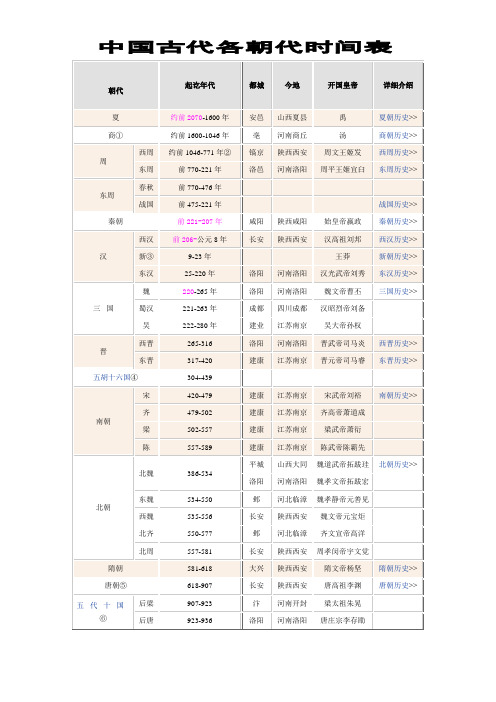The height and width of the screenshot is (702, 496).
Task: Select the 起讫年代 column header
Action: click(200, 85)
